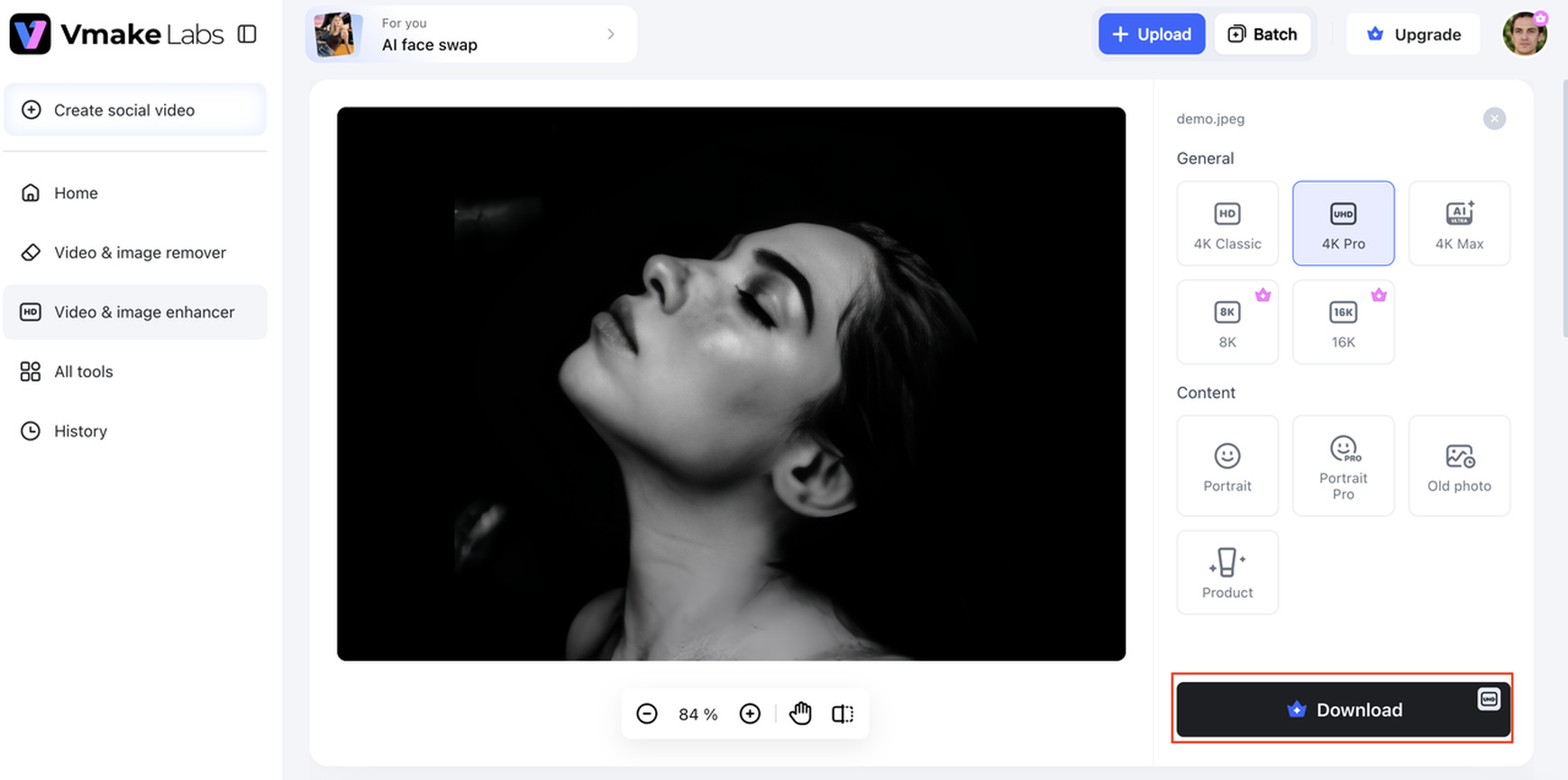Choose Portrait Pro content mode
The height and width of the screenshot is (780, 1568).
[1344, 466]
